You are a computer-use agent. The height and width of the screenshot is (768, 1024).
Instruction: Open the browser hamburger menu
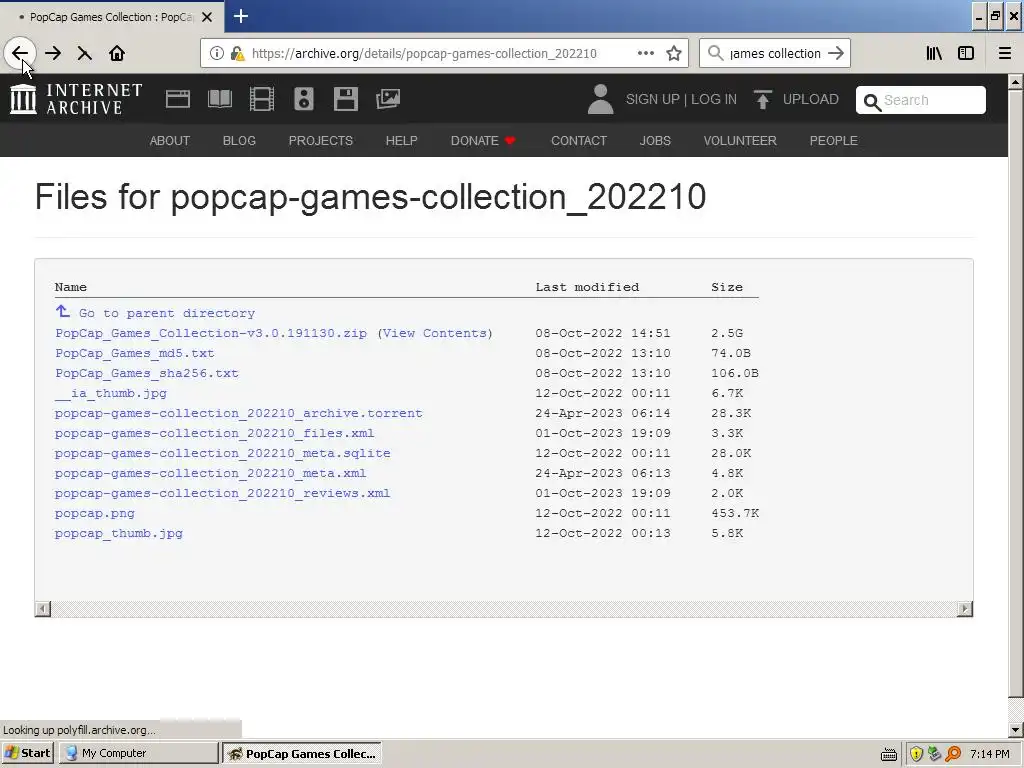pyautogui.click(x=1004, y=54)
